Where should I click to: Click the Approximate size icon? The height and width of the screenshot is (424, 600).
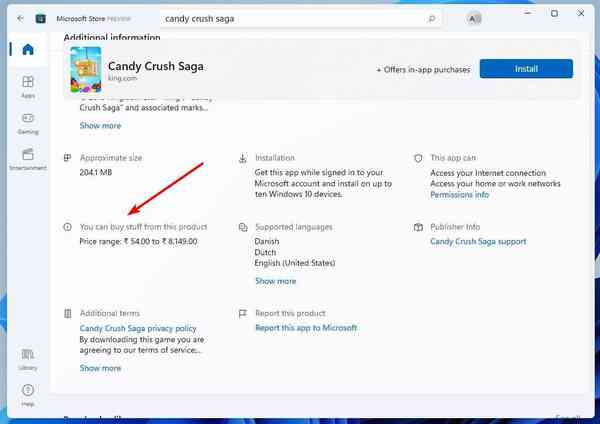tap(67, 158)
